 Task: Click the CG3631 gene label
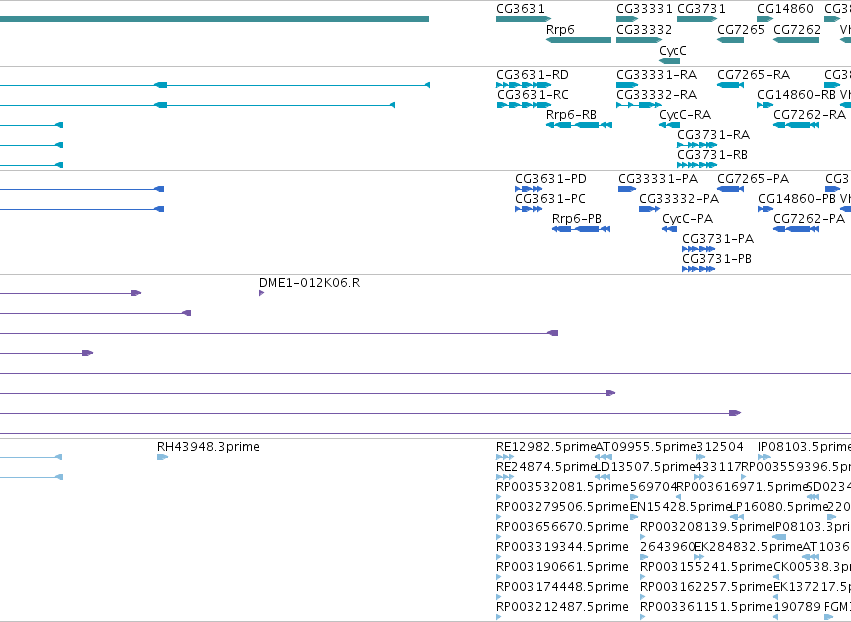520,9
